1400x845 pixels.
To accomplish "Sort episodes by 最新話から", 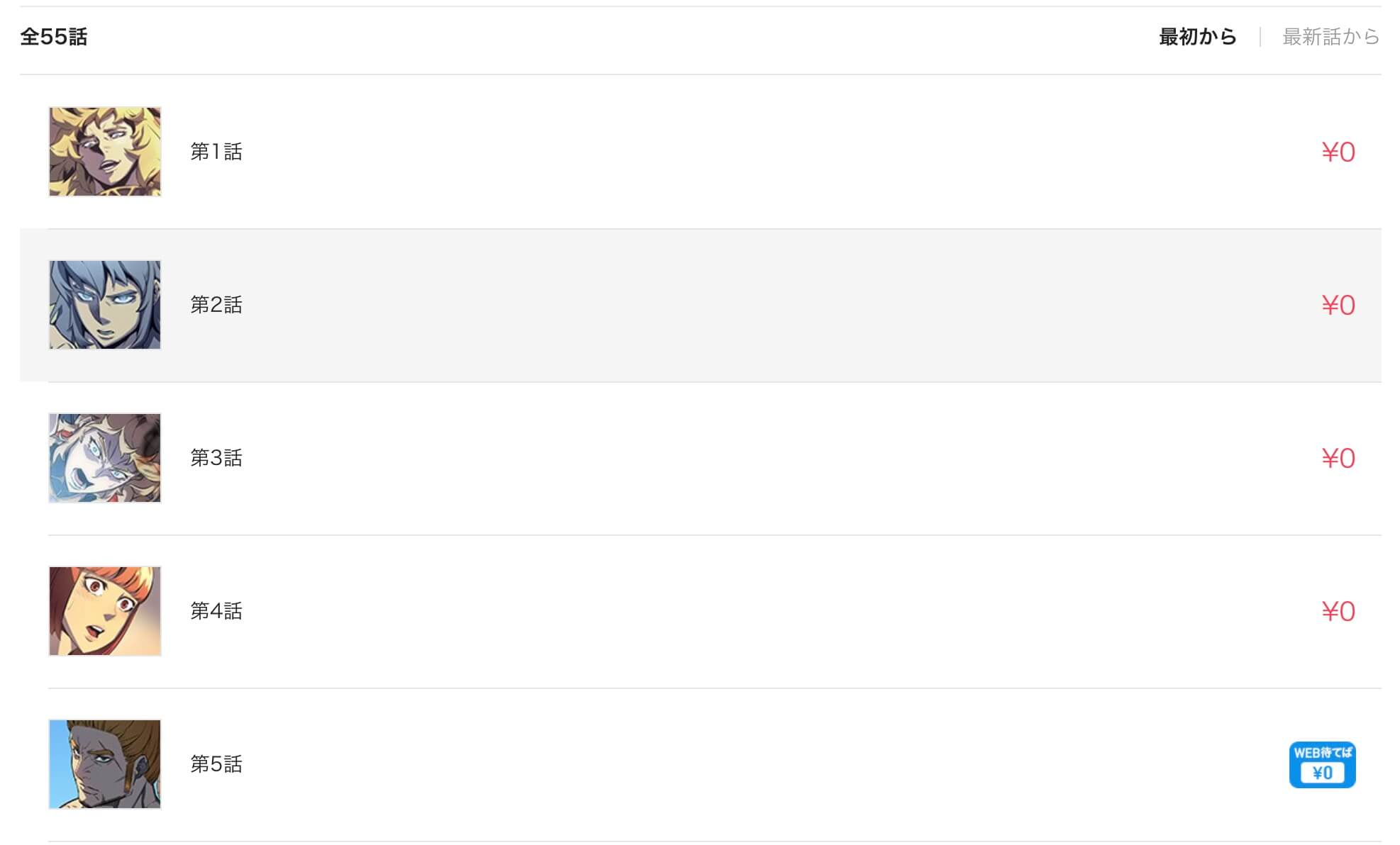I will click(1330, 37).
